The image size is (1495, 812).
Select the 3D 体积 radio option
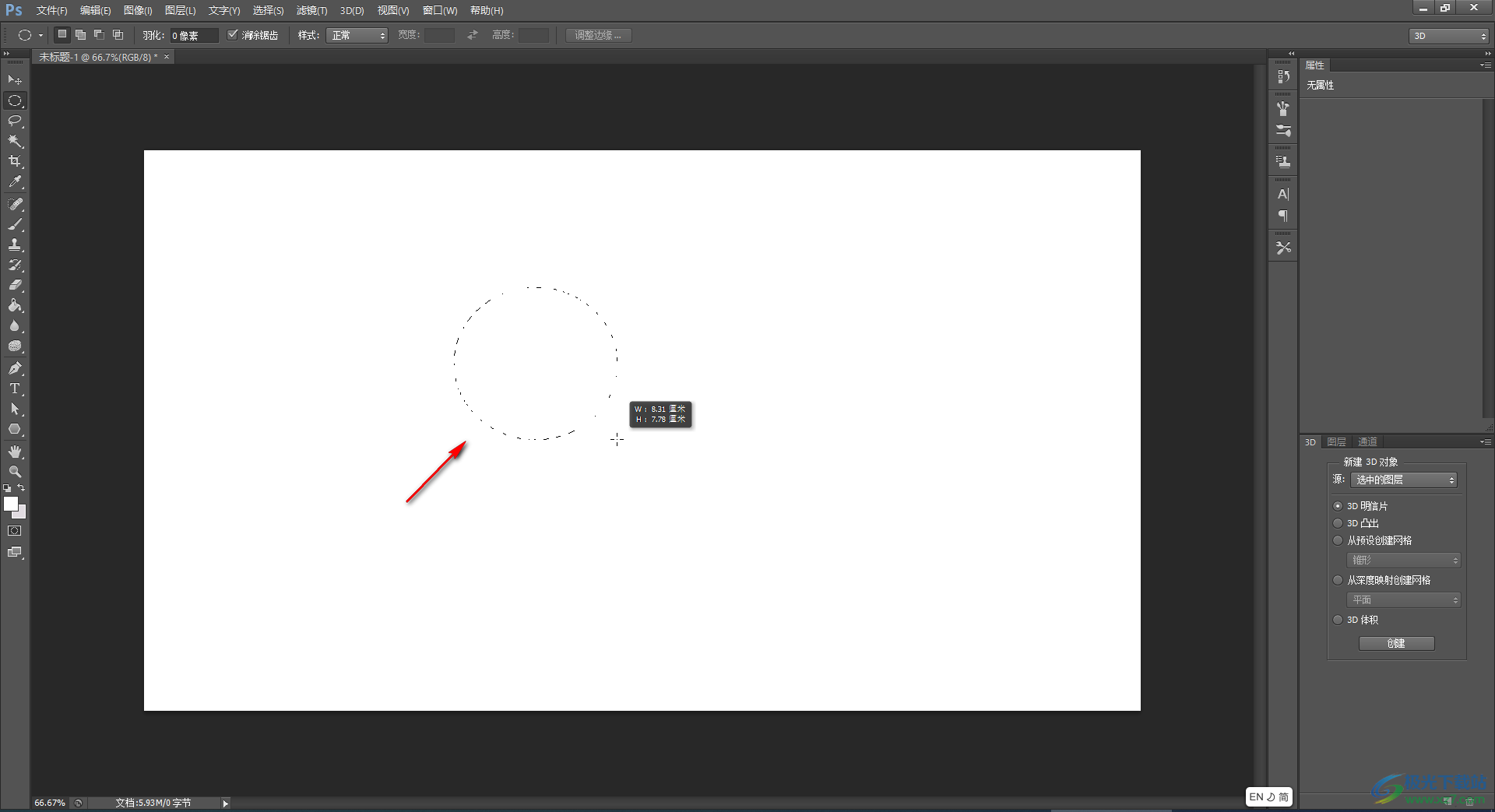pos(1338,620)
